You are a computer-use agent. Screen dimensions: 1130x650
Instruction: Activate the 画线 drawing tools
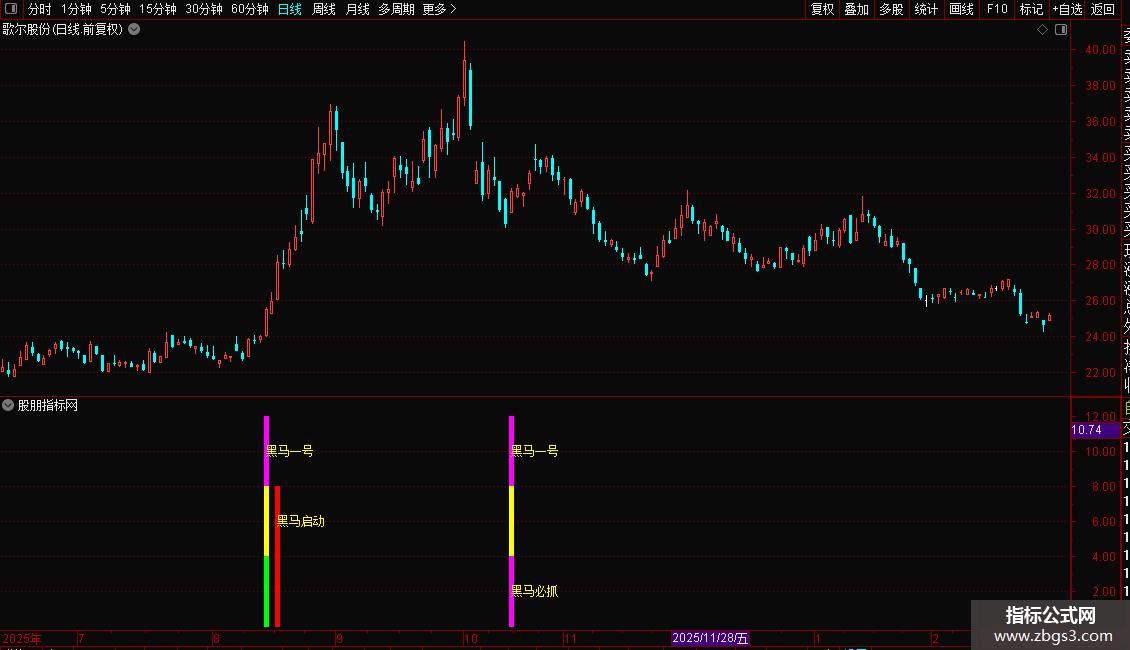pos(961,9)
